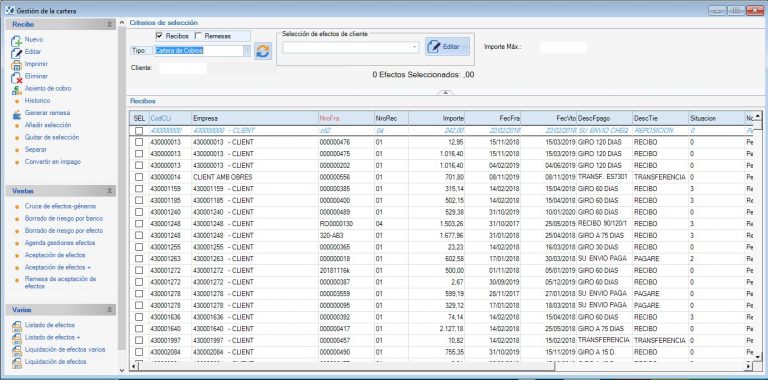Screen dimensions: 768x380
Task: Click the Listado de efectos icon
Action: coord(17,326)
